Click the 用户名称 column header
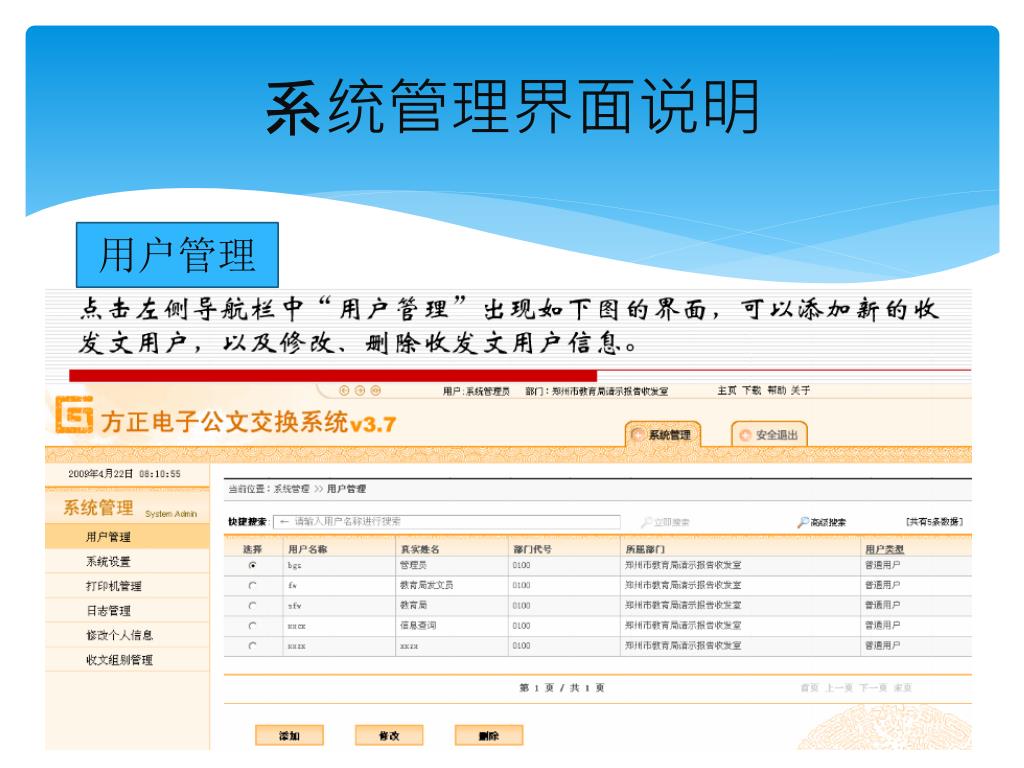The height and width of the screenshot is (768, 1024). (308, 549)
